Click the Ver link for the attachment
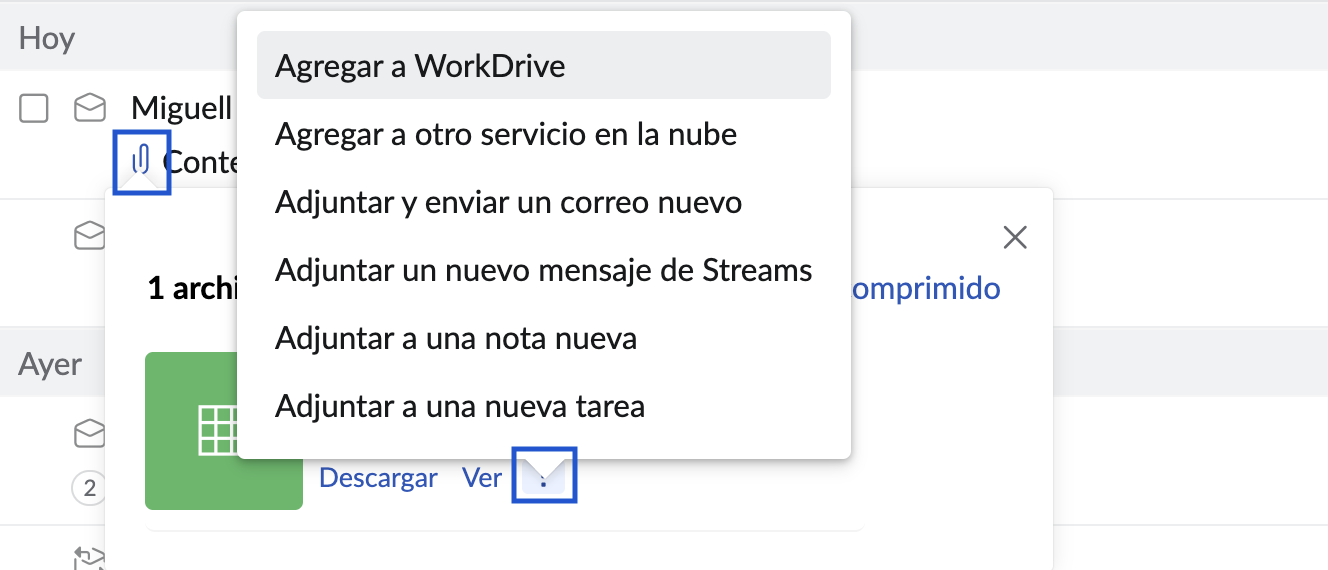The width and height of the screenshot is (1328, 570). click(482, 478)
